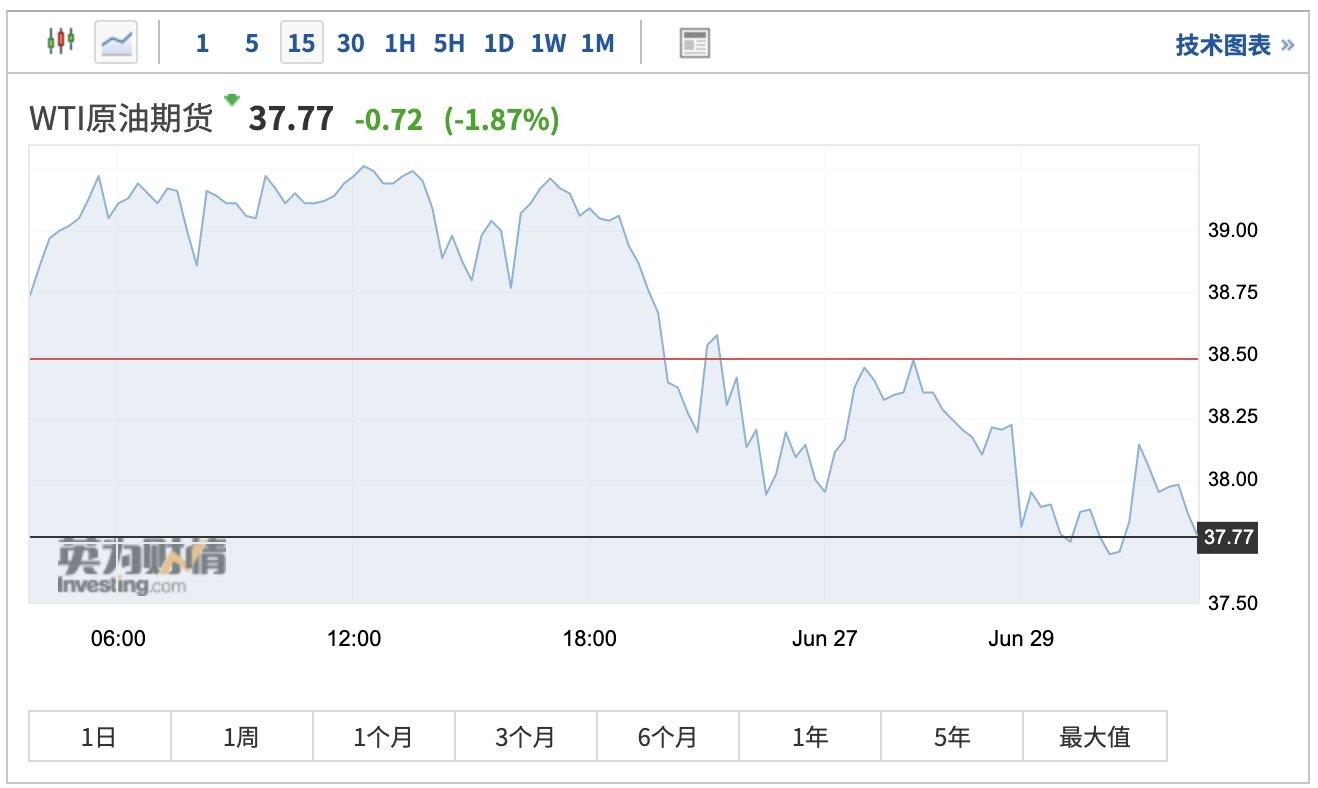The image size is (1318, 788).
Task: Click the 37.77 current price label on axis
Action: (x=1228, y=537)
